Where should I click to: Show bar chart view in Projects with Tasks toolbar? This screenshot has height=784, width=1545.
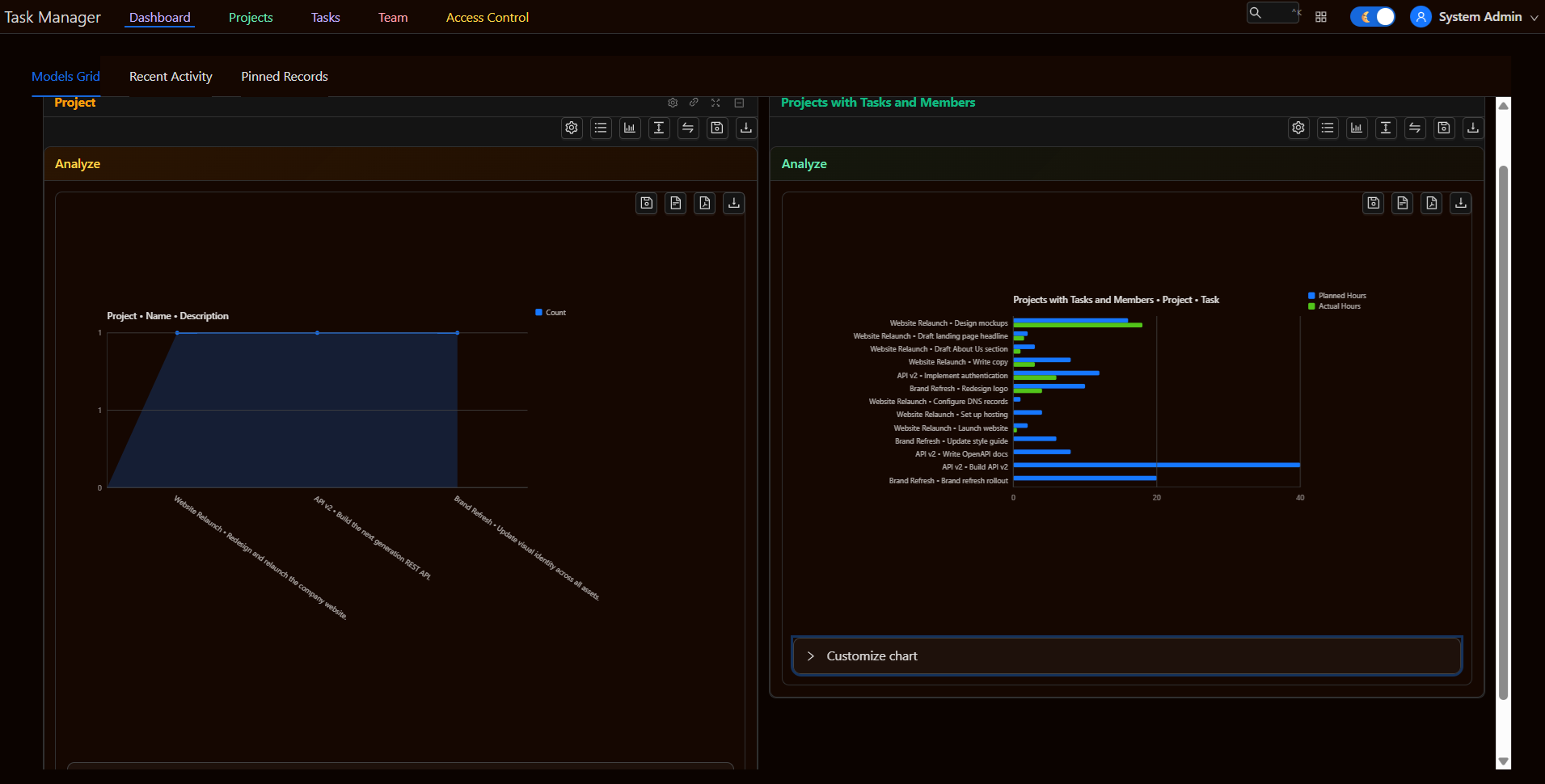click(x=1357, y=128)
